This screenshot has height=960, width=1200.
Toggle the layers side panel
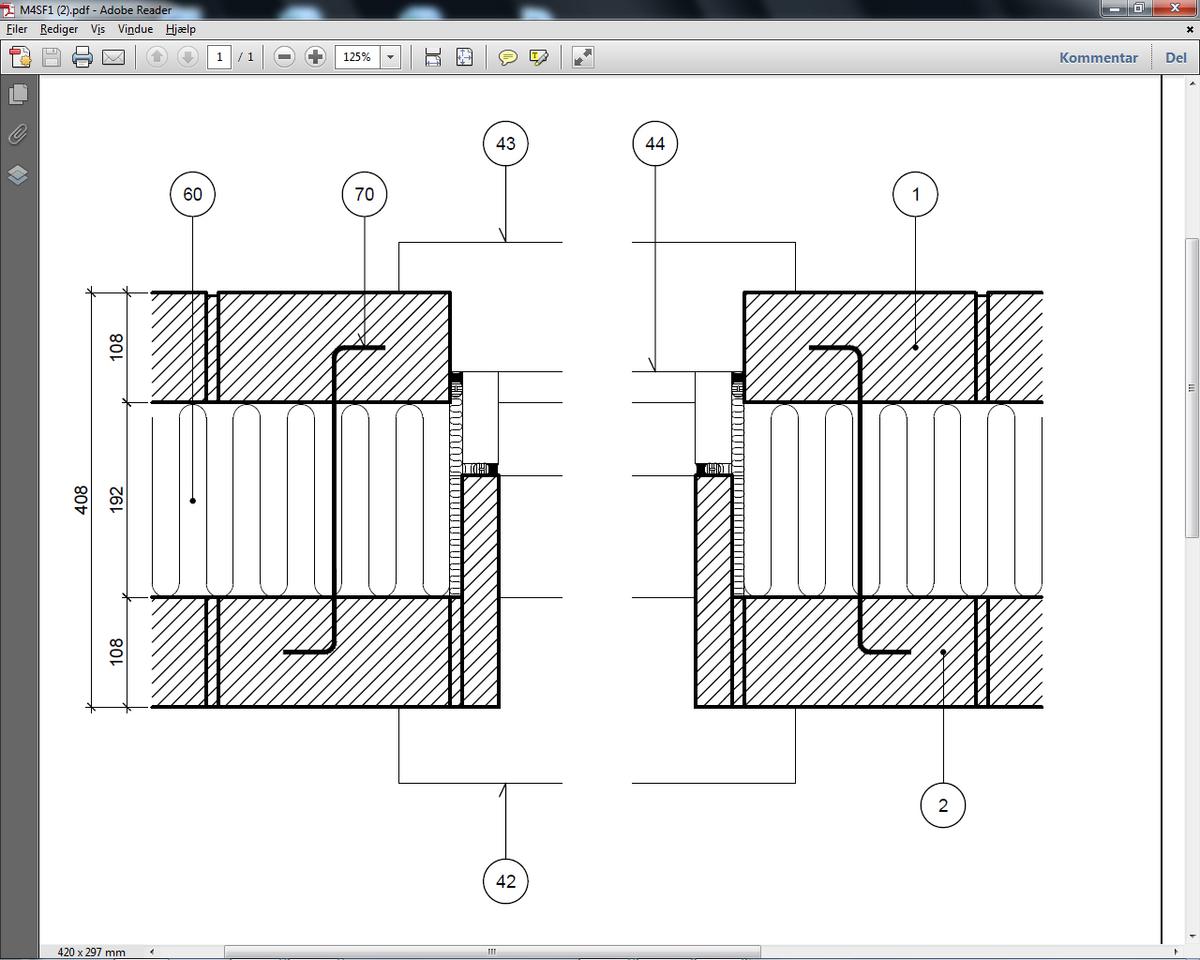(18, 175)
